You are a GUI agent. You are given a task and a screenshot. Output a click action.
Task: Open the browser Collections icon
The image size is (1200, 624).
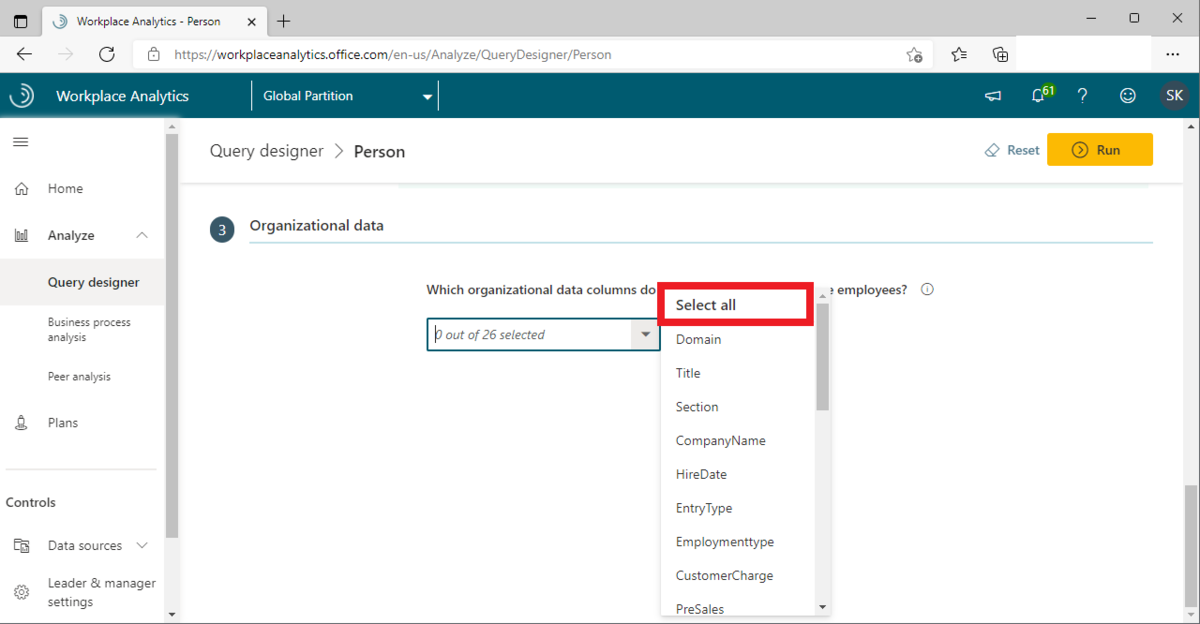pos(1000,54)
